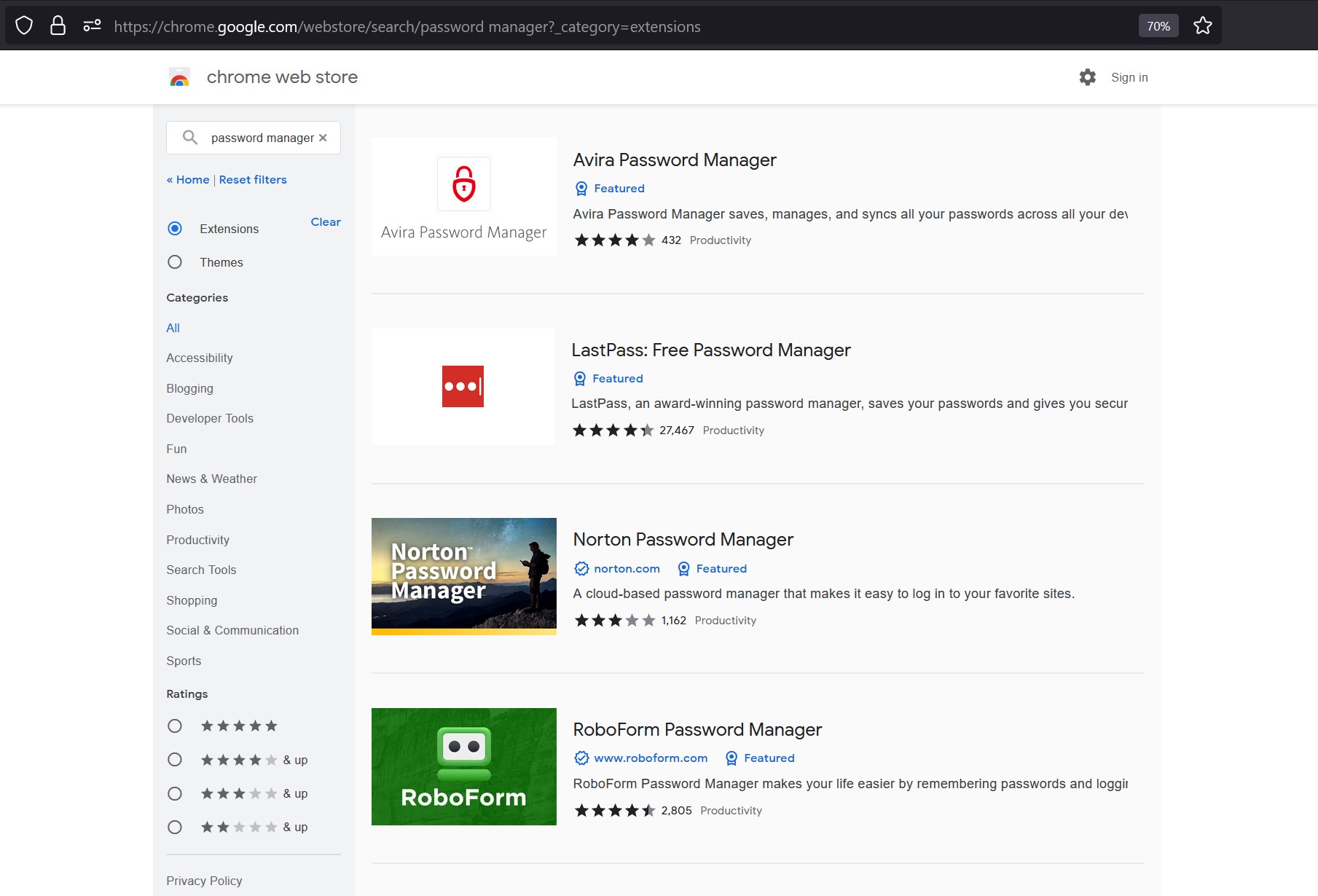Select the Themes radio button
This screenshot has height=896, width=1318.
[x=175, y=262]
